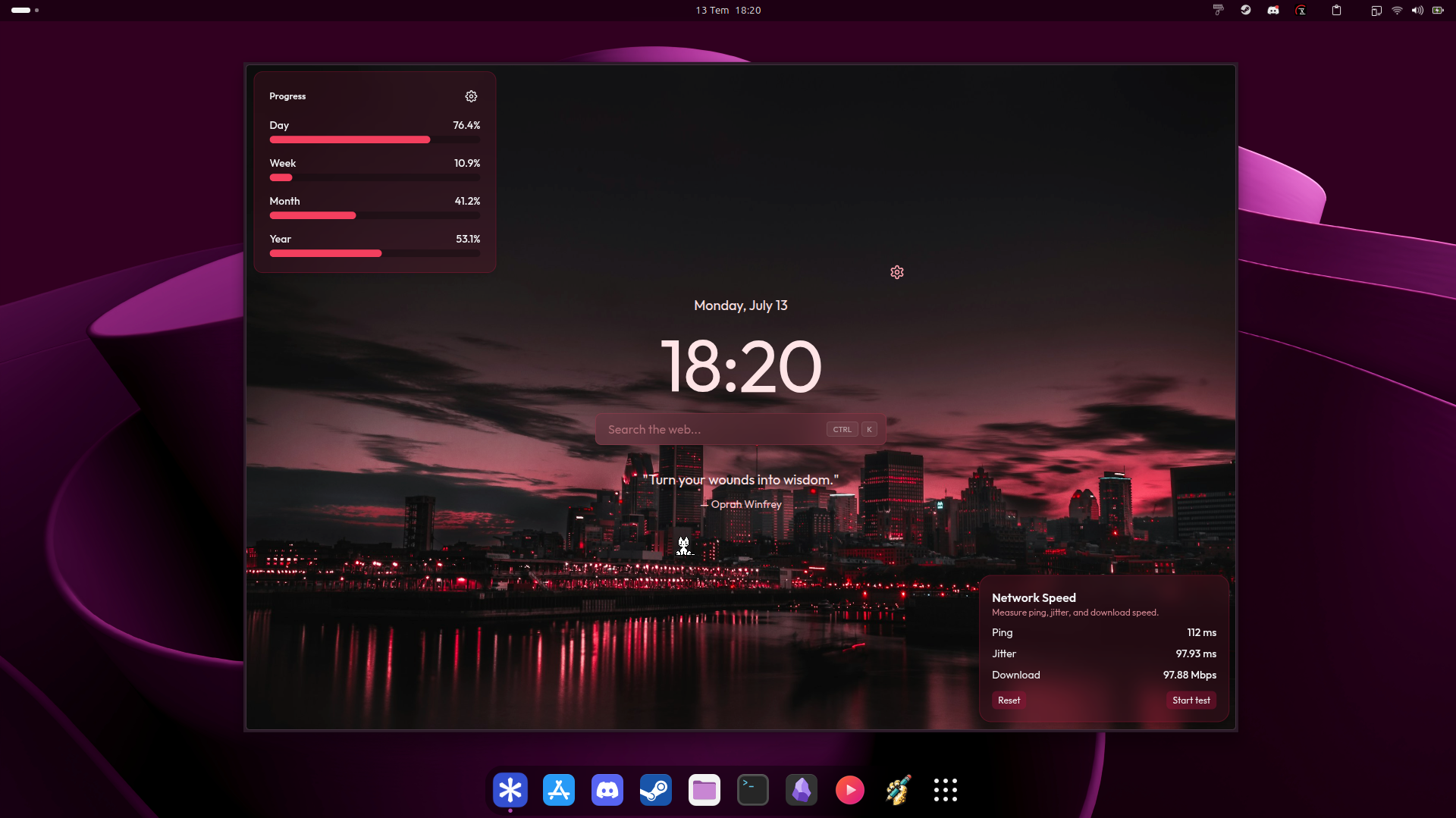
Task: Open paint roller tray icon
Action: click(x=1219, y=10)
